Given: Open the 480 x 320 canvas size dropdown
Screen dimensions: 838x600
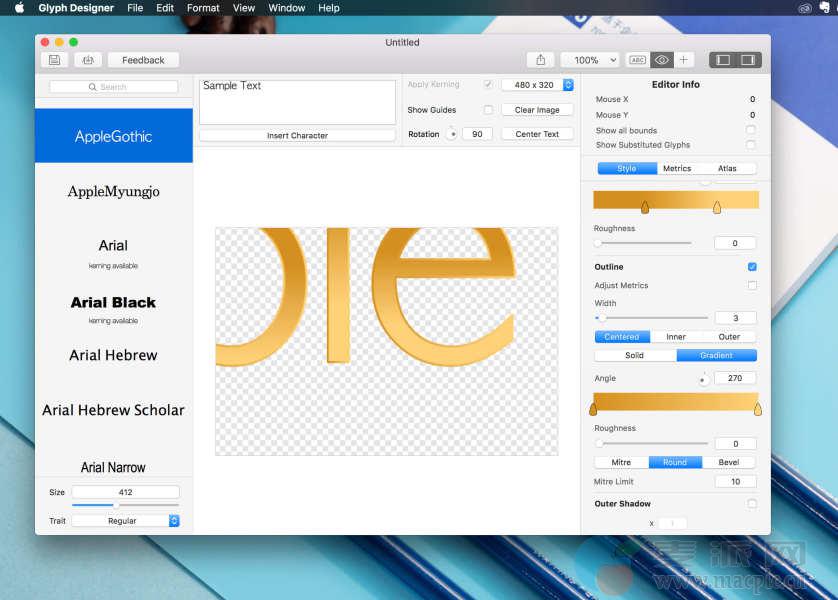Looking at the screenshot, I should click(538, 85).
